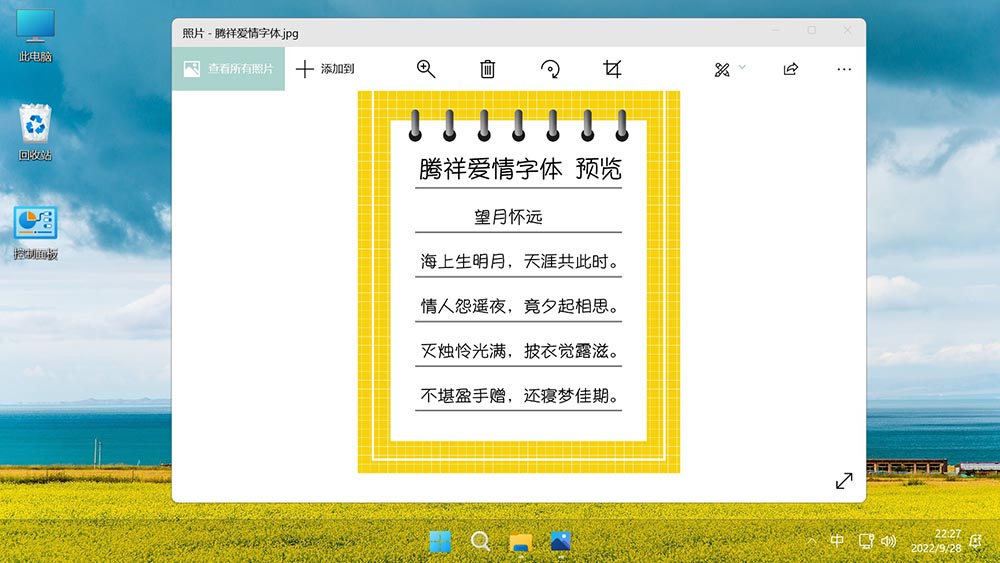
Task: Expand the system tray hidden icons chevron
Action: tap(811, 541)
